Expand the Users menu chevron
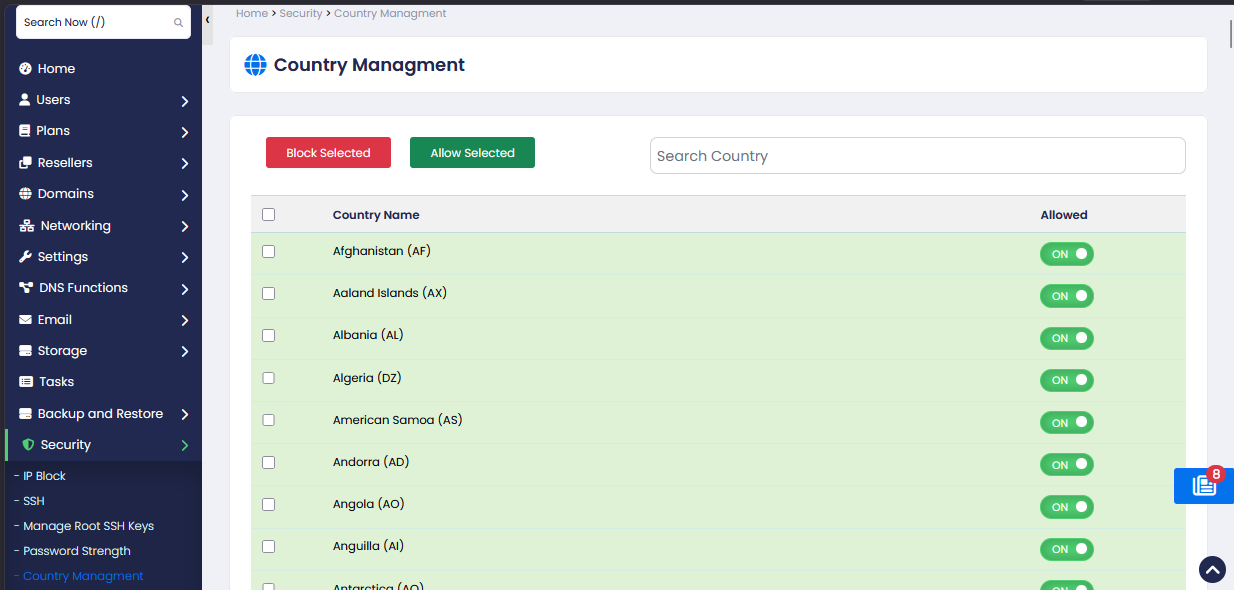 [185, 101]
